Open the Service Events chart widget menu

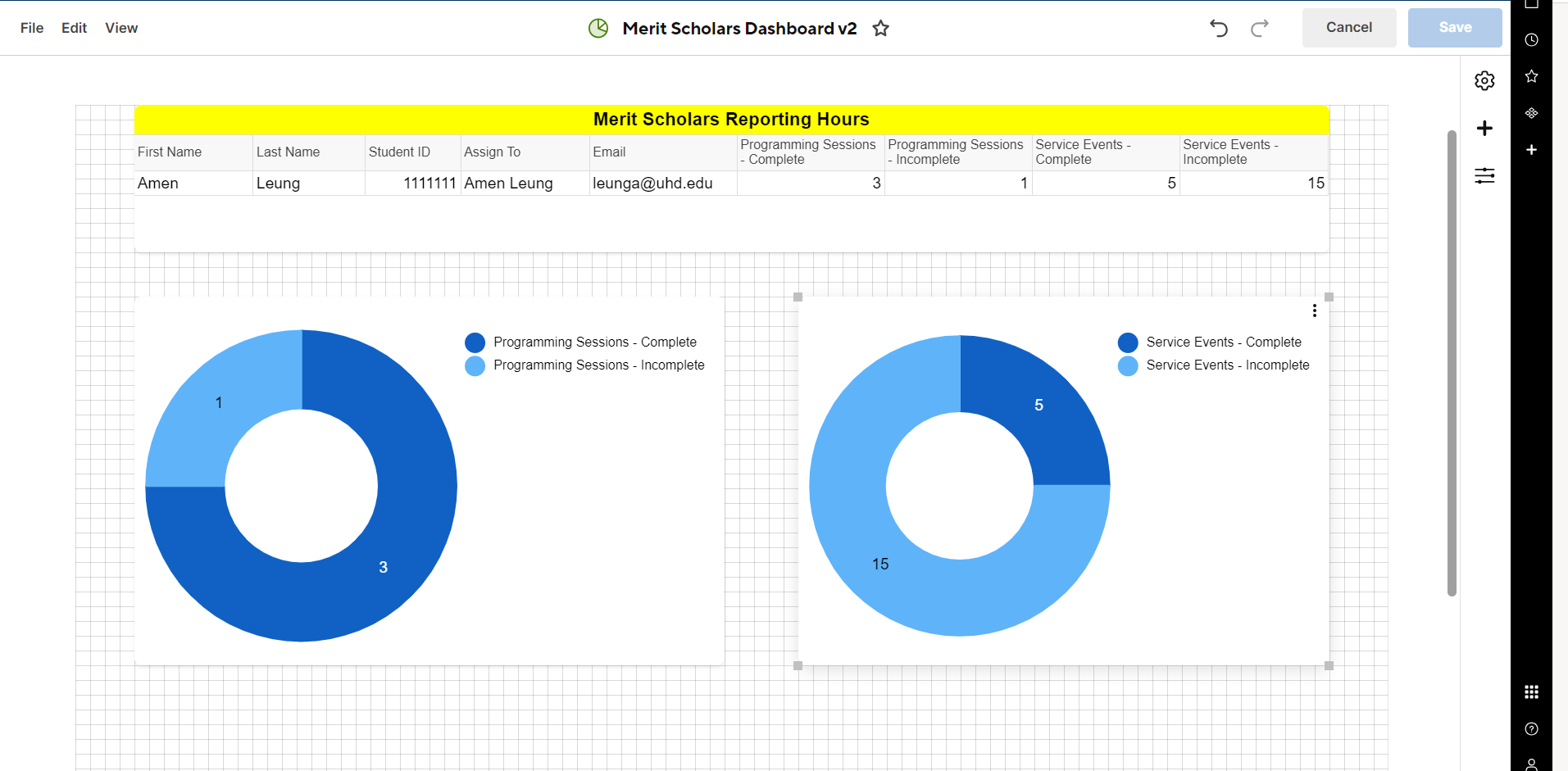(1315, 311)
